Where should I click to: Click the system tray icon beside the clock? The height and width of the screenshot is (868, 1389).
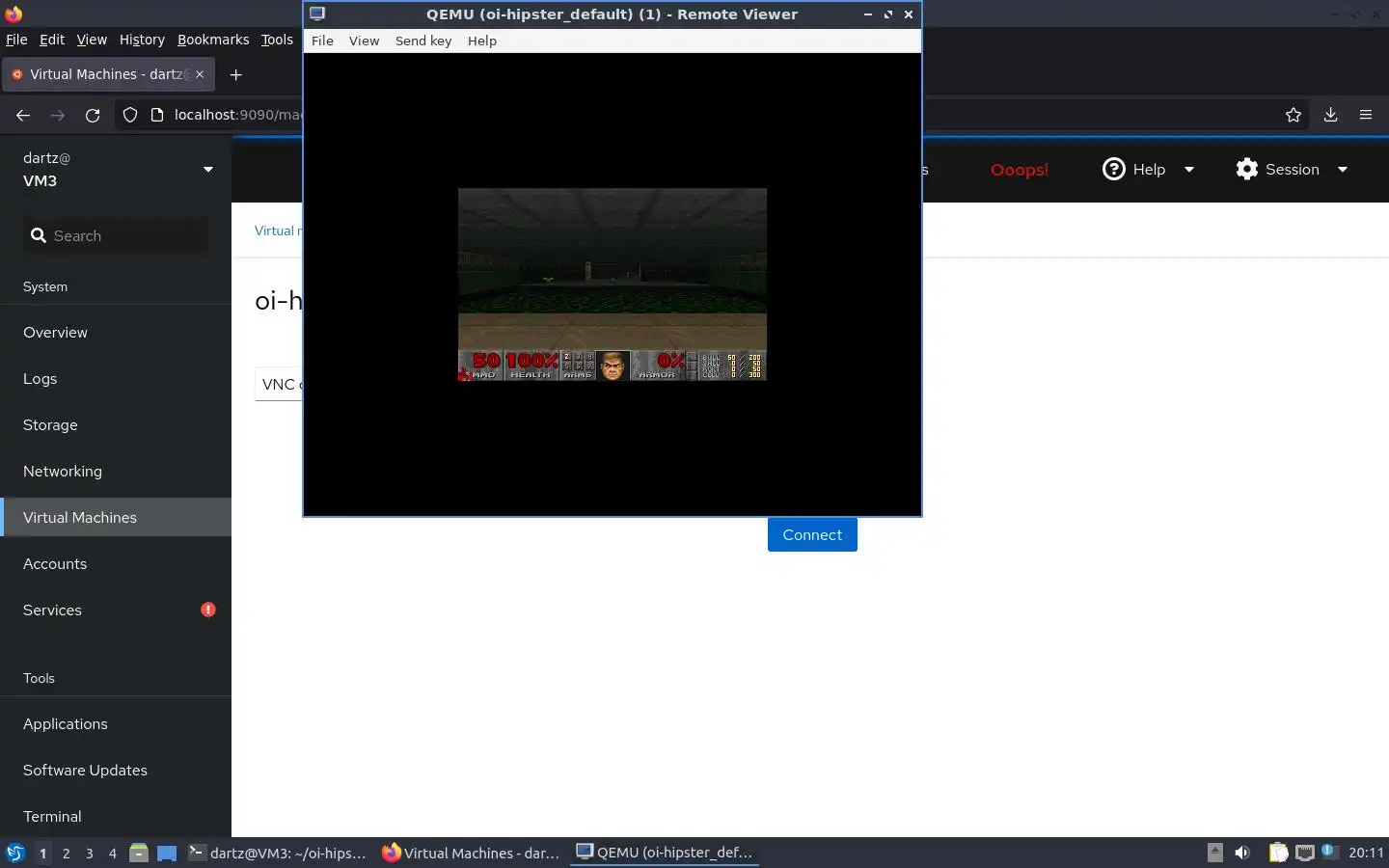1329,851
